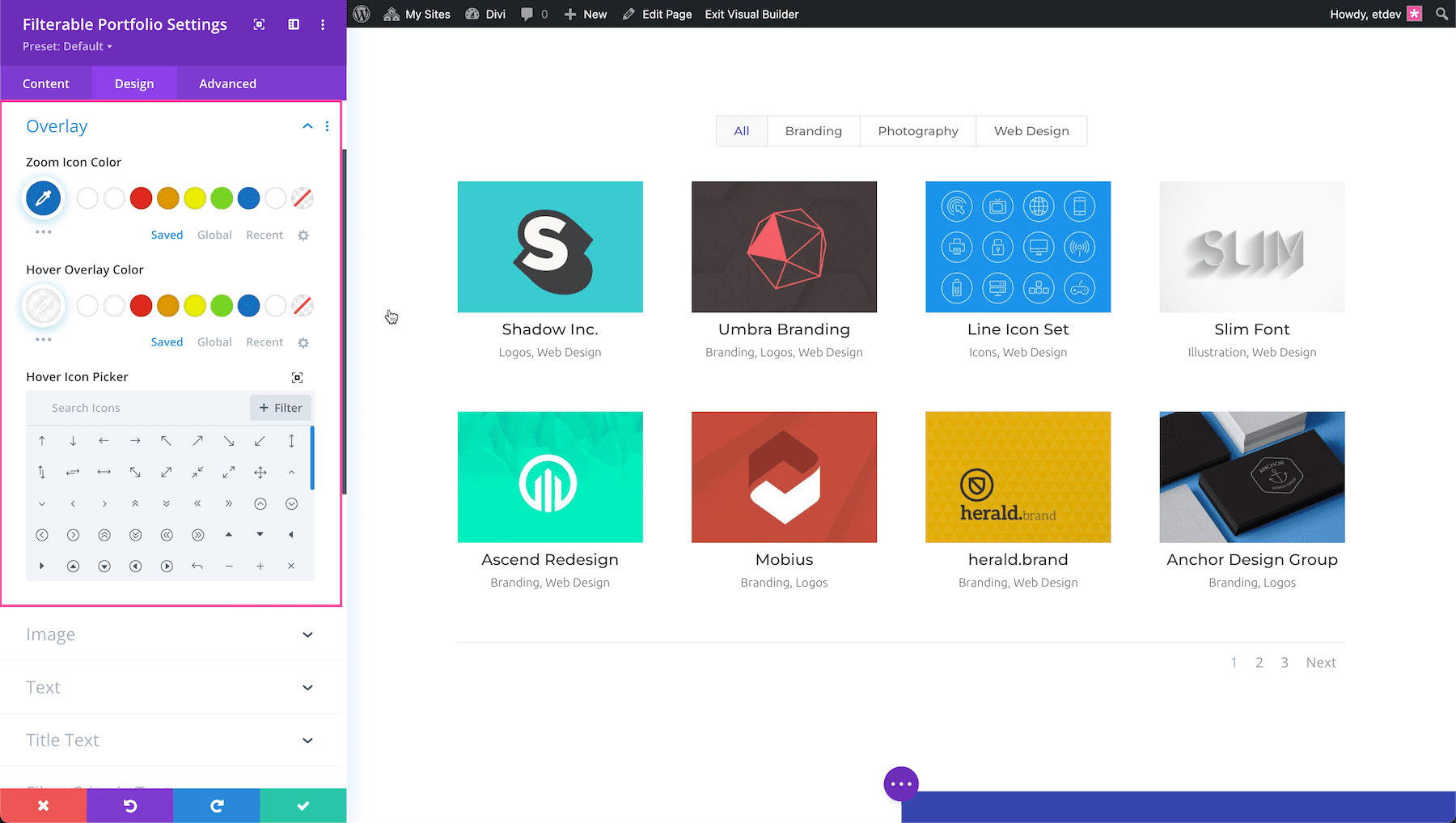Click the Filter button in the icon picker
Viewport: 1456px width, 823px height.
(x=280, y=407)
